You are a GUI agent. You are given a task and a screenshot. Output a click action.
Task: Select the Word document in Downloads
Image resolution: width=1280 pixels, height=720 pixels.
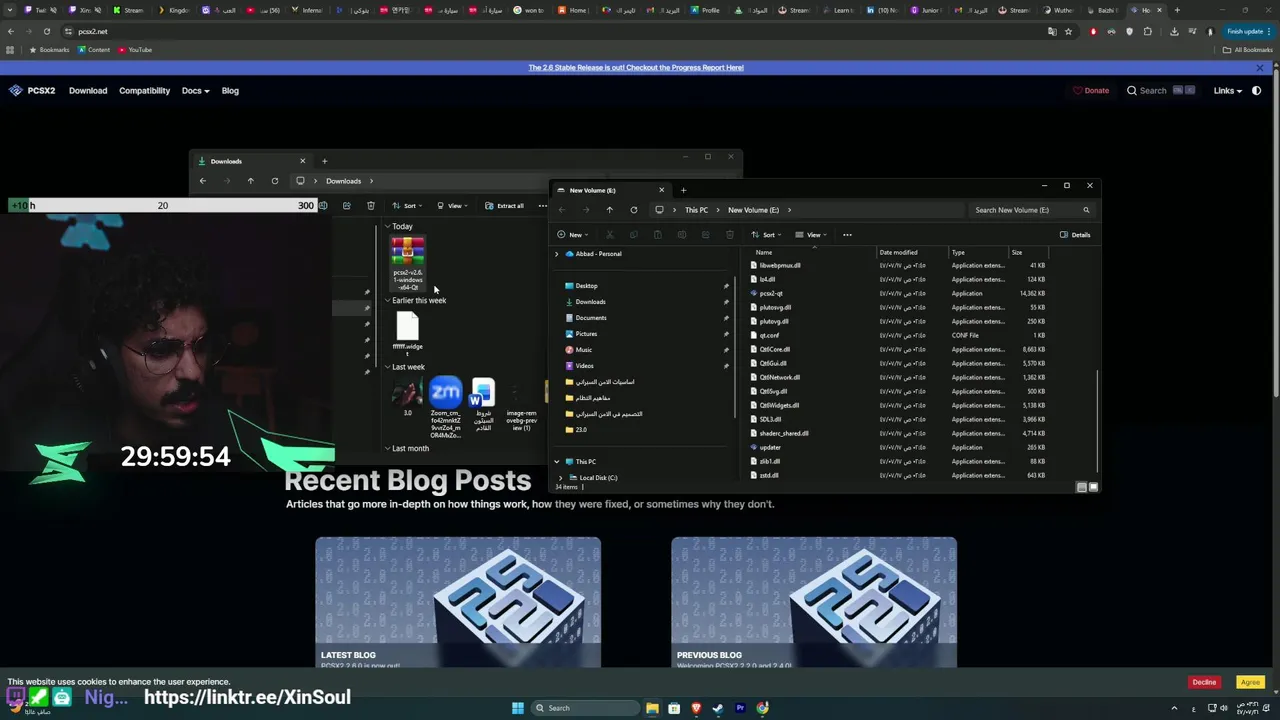pos(483,404)
